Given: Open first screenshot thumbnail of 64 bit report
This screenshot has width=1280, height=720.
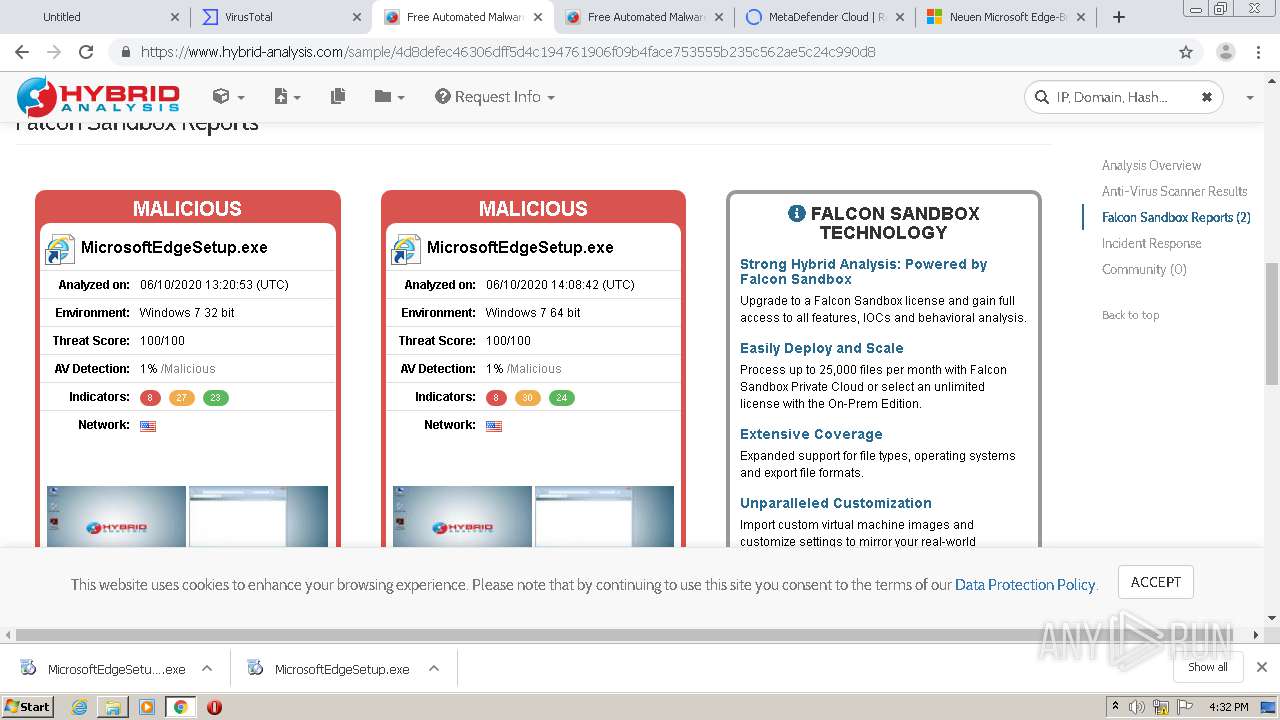Looking at the screenshot, I should [462, 516].
